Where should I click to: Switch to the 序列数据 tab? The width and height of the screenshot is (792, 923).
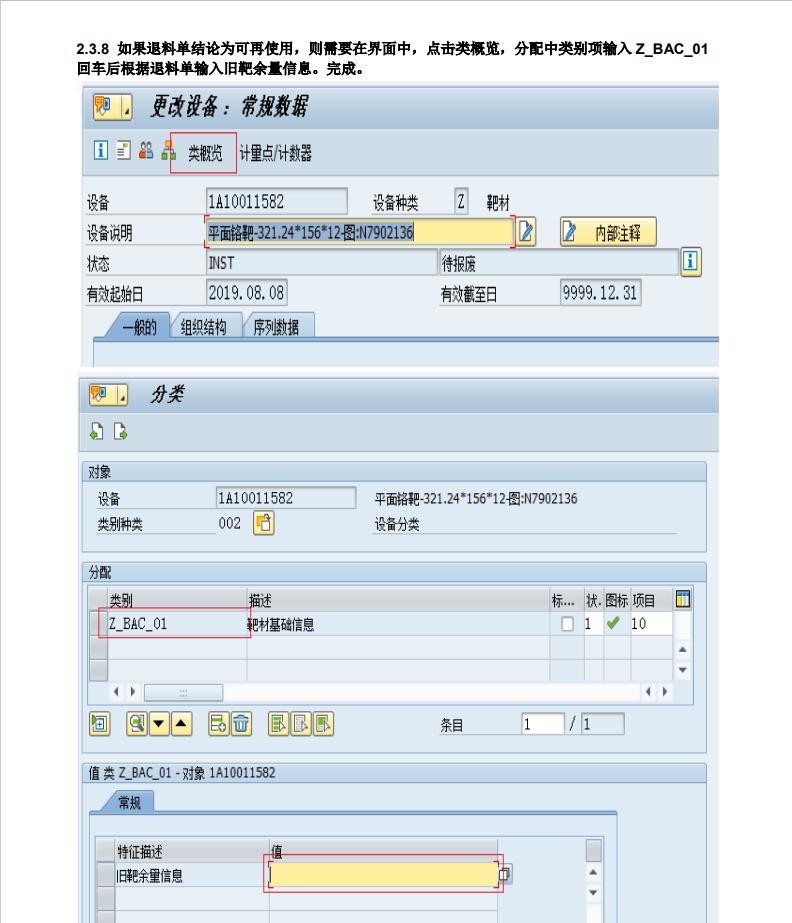click(x=278, y=327)
